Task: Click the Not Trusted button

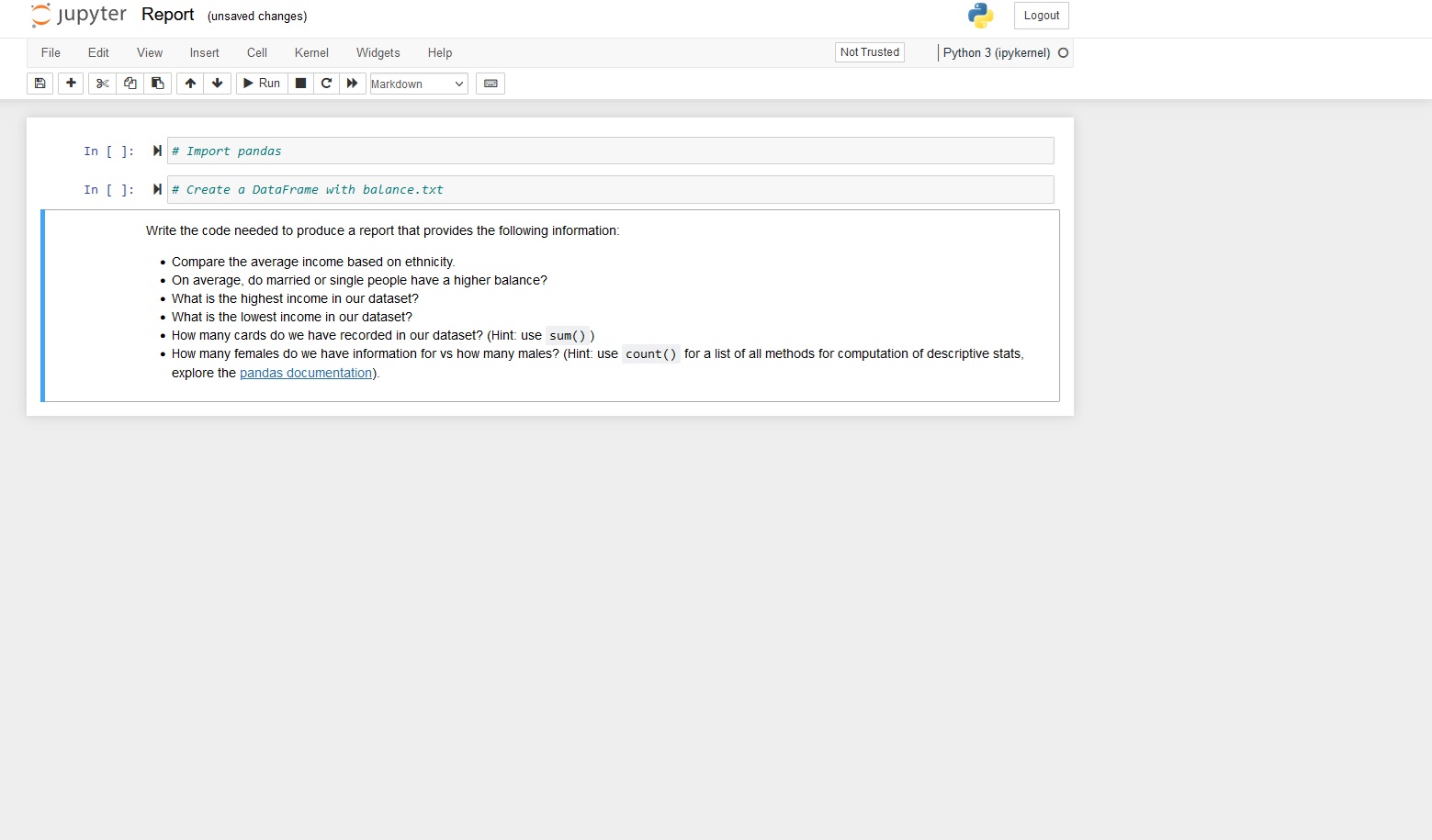Action: 868,52
